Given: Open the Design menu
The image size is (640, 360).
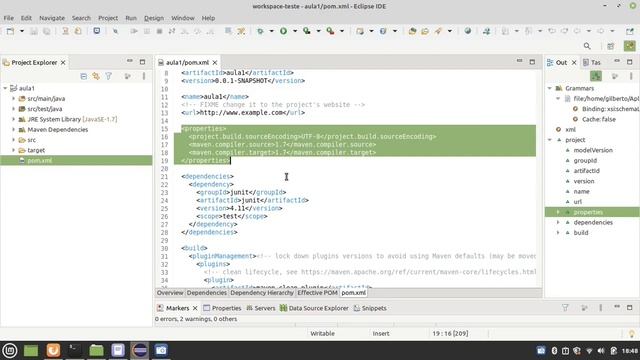Looking at the screenshot, I should (154, 18).
